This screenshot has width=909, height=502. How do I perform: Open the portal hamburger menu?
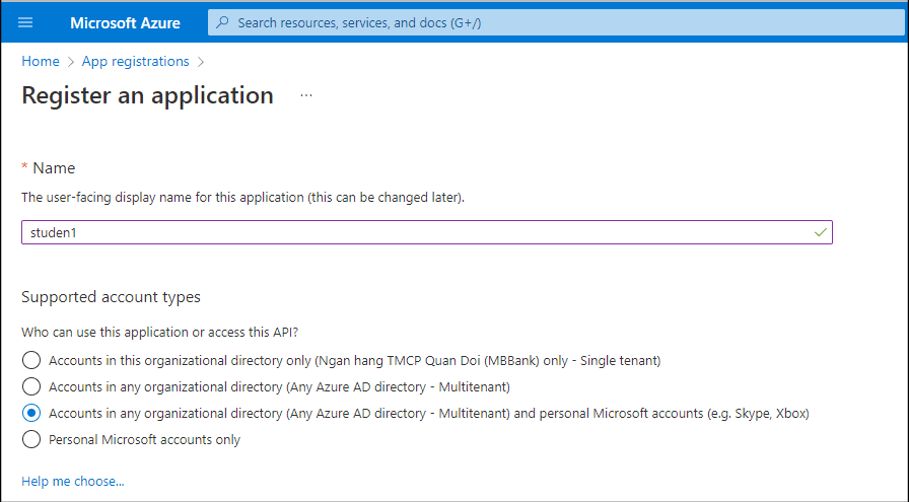point(26,22)
